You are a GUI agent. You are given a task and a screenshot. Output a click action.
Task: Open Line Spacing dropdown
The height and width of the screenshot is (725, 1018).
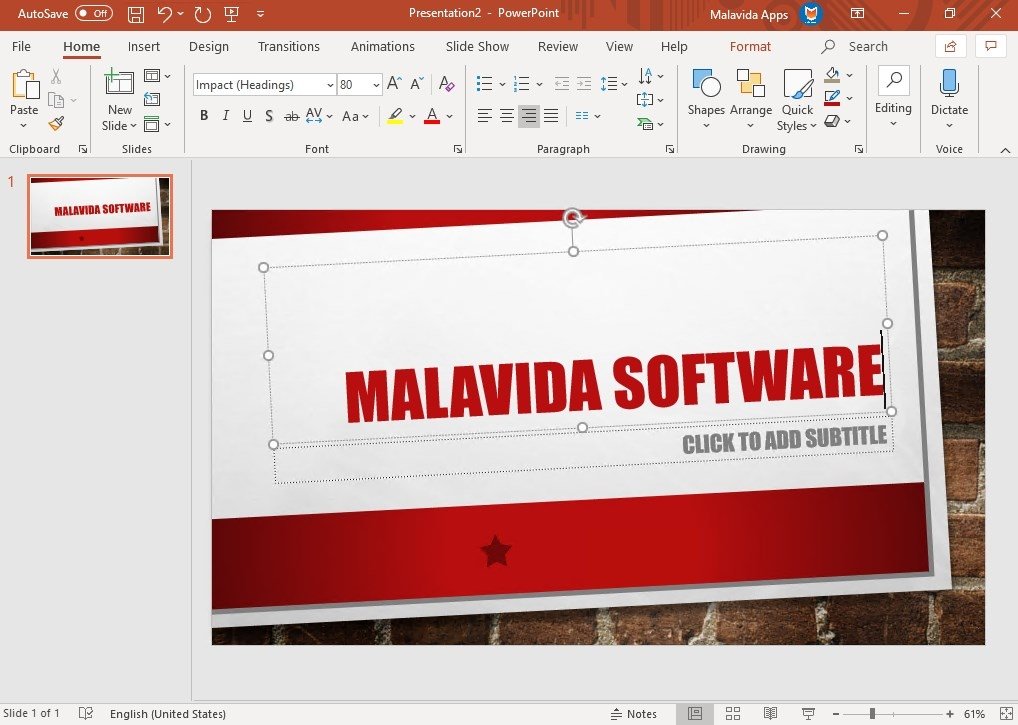[x=614, y=83]
